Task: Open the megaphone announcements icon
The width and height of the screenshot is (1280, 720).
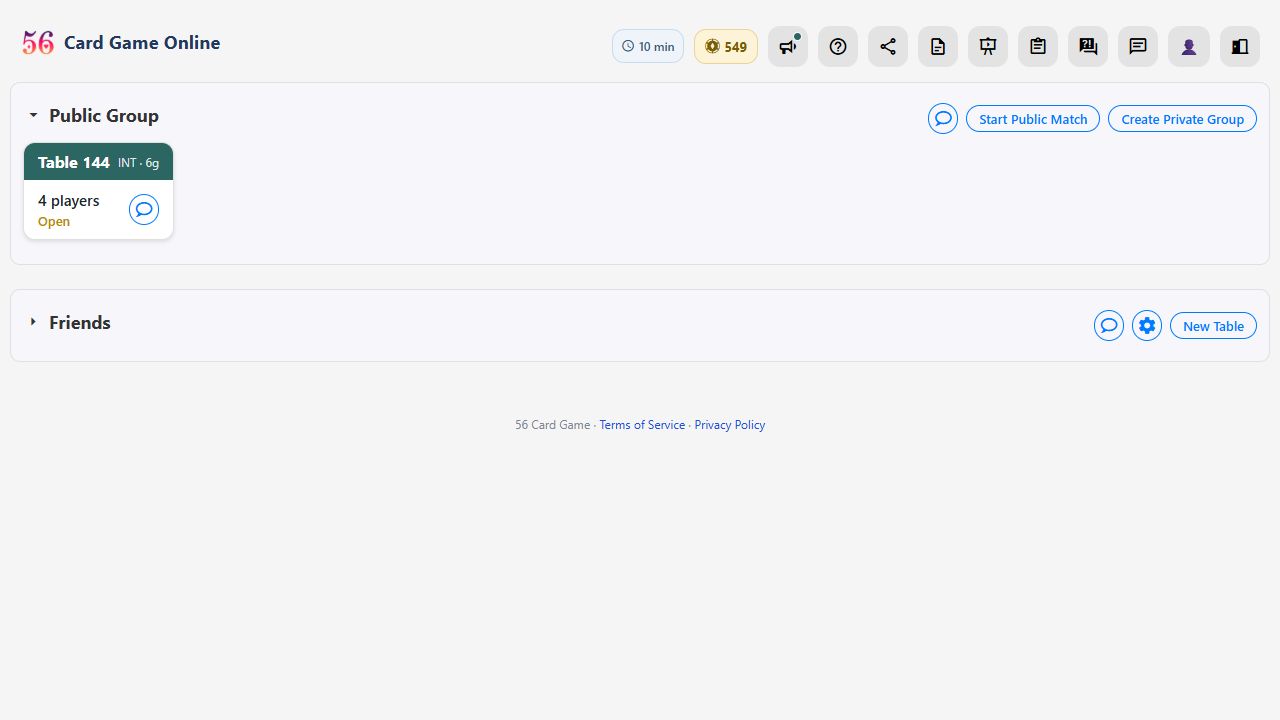Action: click(788, 46)
